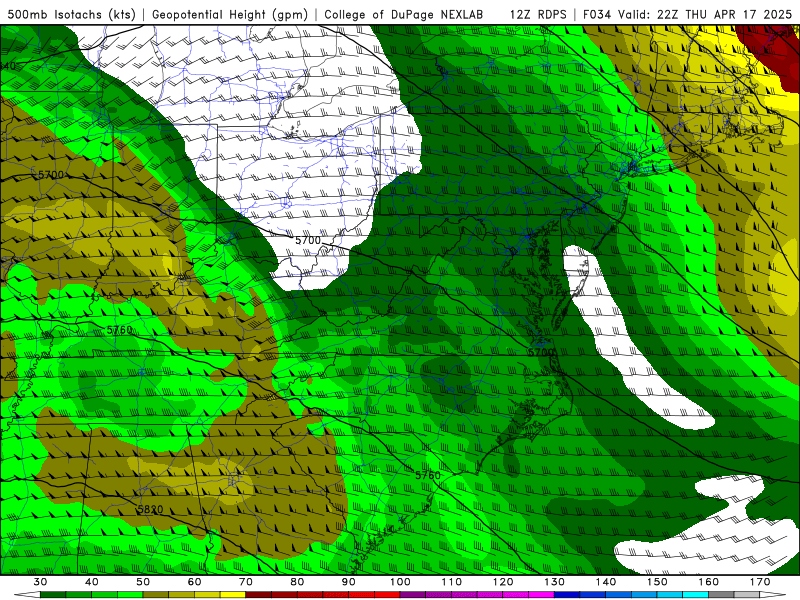This screenshot has height=600, width=800.
Task: Click the 5820 height contour label
Action: (150, 509)
